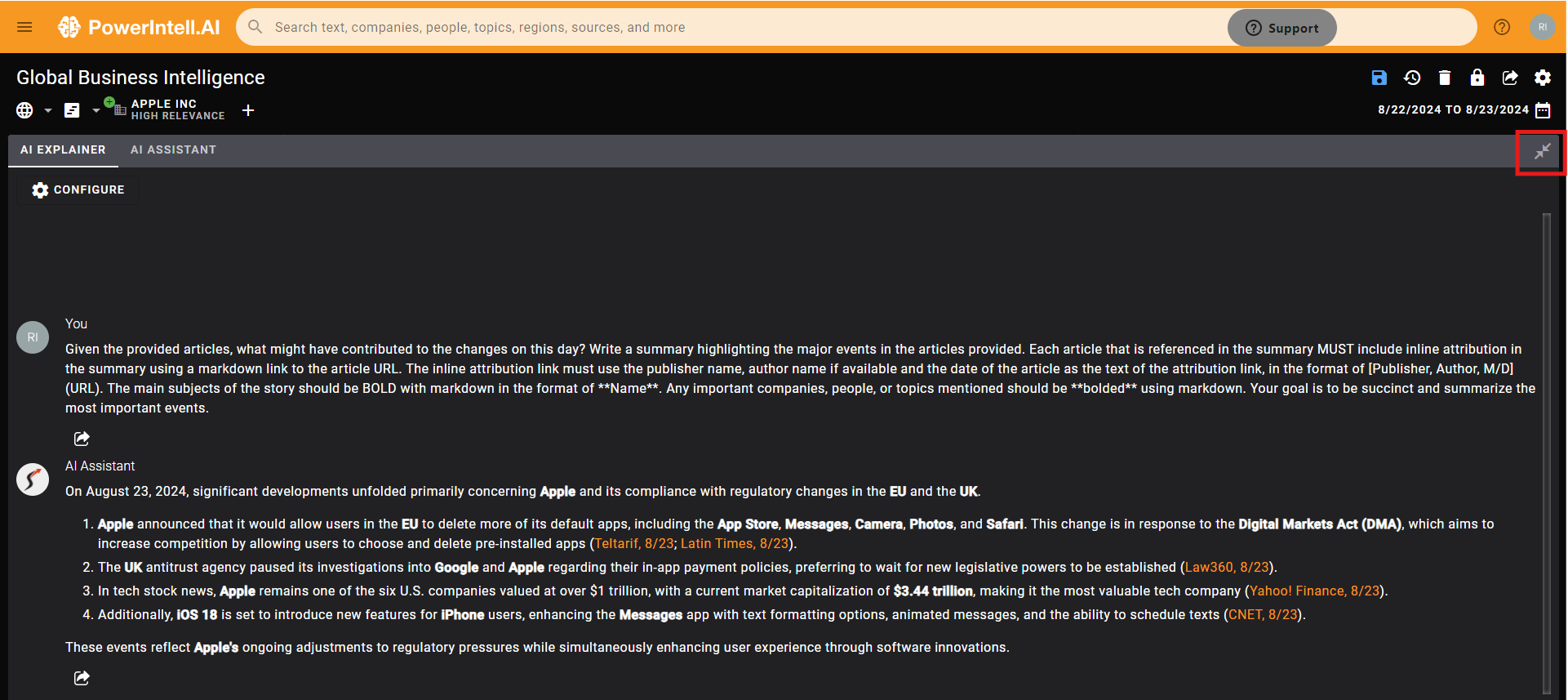Delete dashboard using the trash icon
Image resolution: width=1568 pixels, height=700 pixels.
1445,78
